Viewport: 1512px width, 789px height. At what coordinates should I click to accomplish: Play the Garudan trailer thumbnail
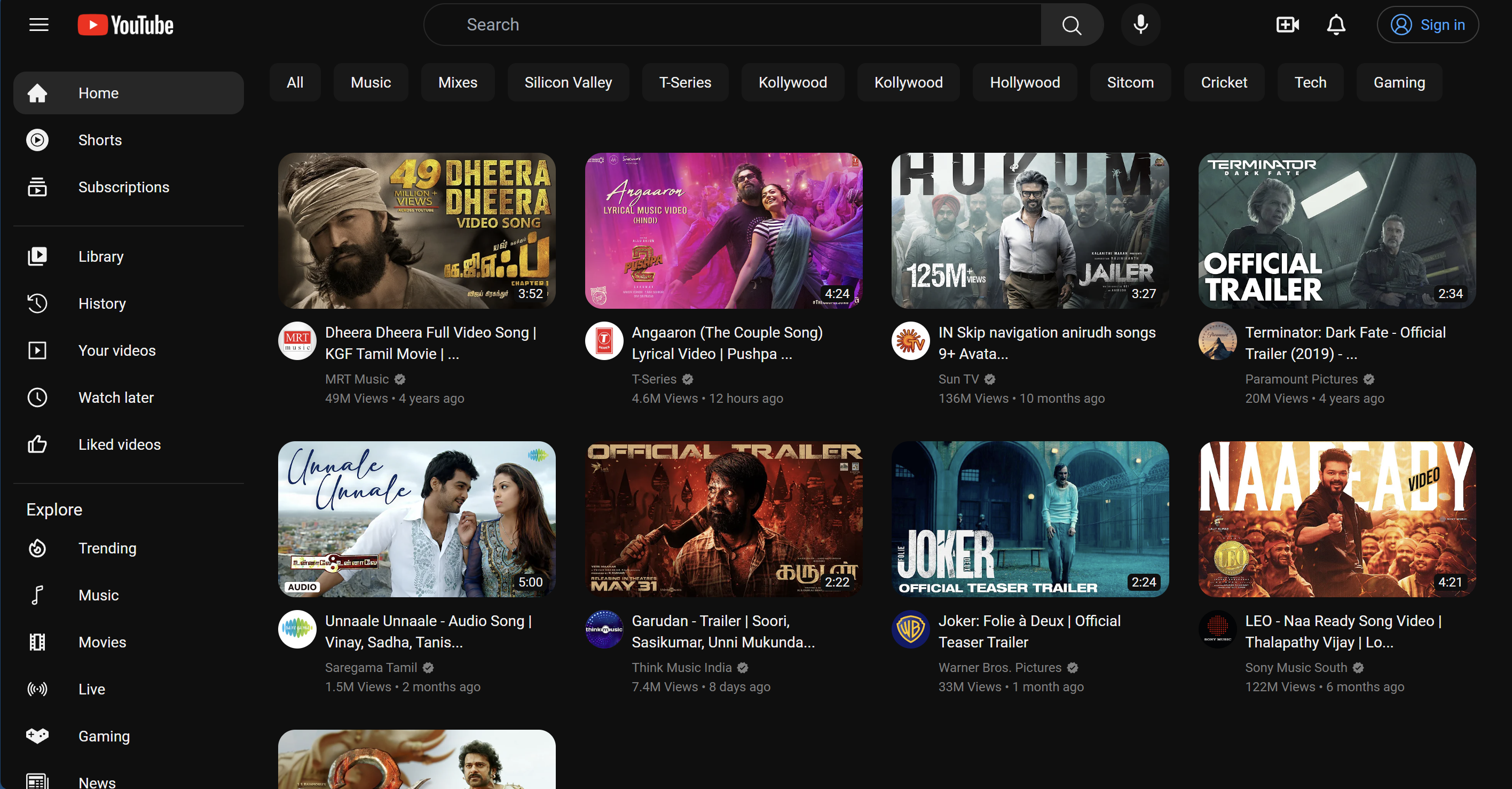click(724, 519)
